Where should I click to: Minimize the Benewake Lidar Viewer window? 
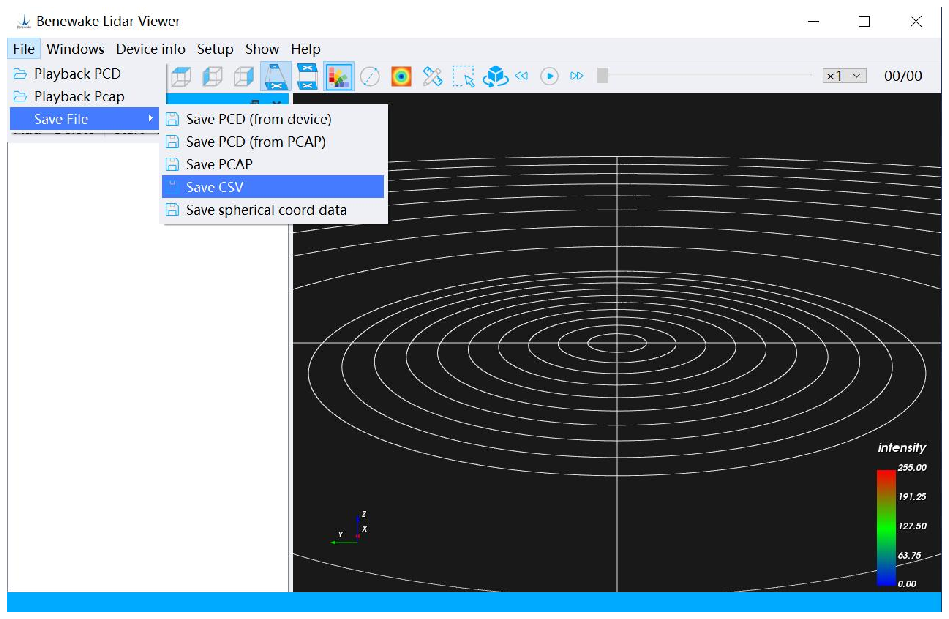(813, 21)
